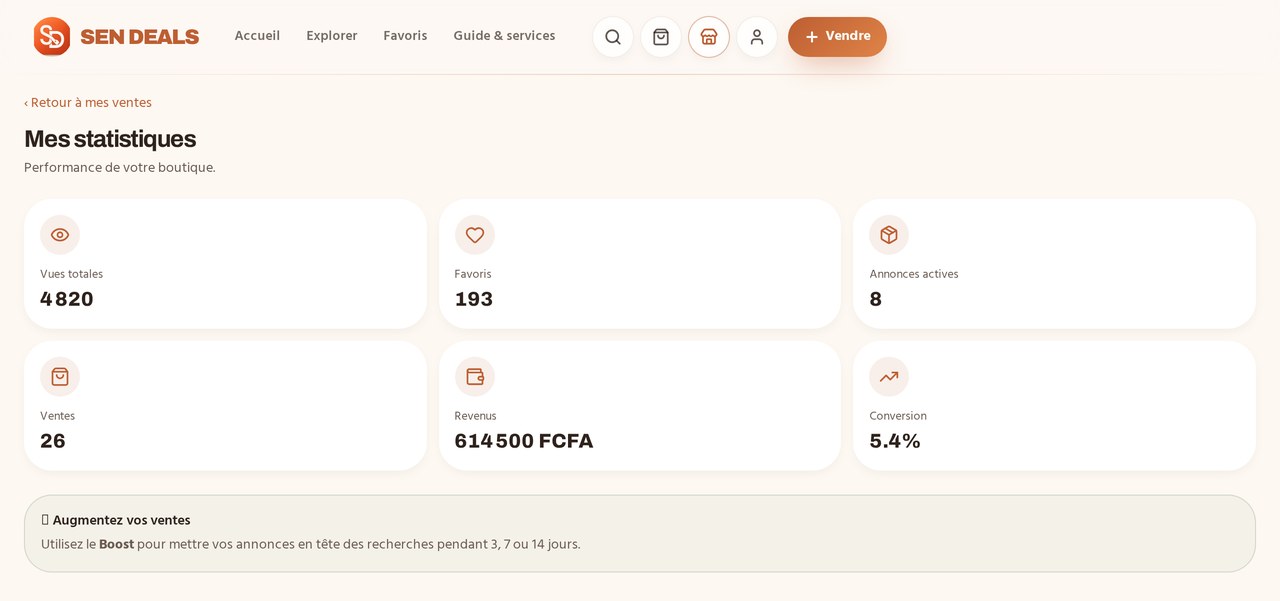Click the 4 820 views value

[x=67, y=299]
